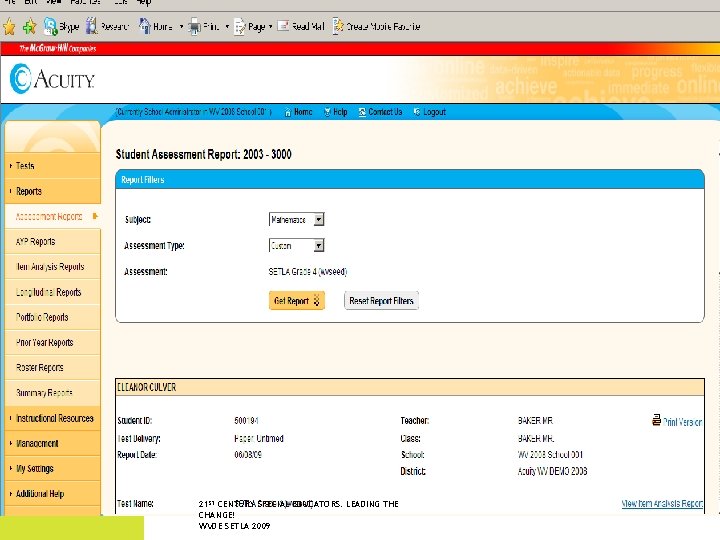This screenshot has height=540, width=720.
Task: Open the View Item Analysis Report link
Action: 662,504
